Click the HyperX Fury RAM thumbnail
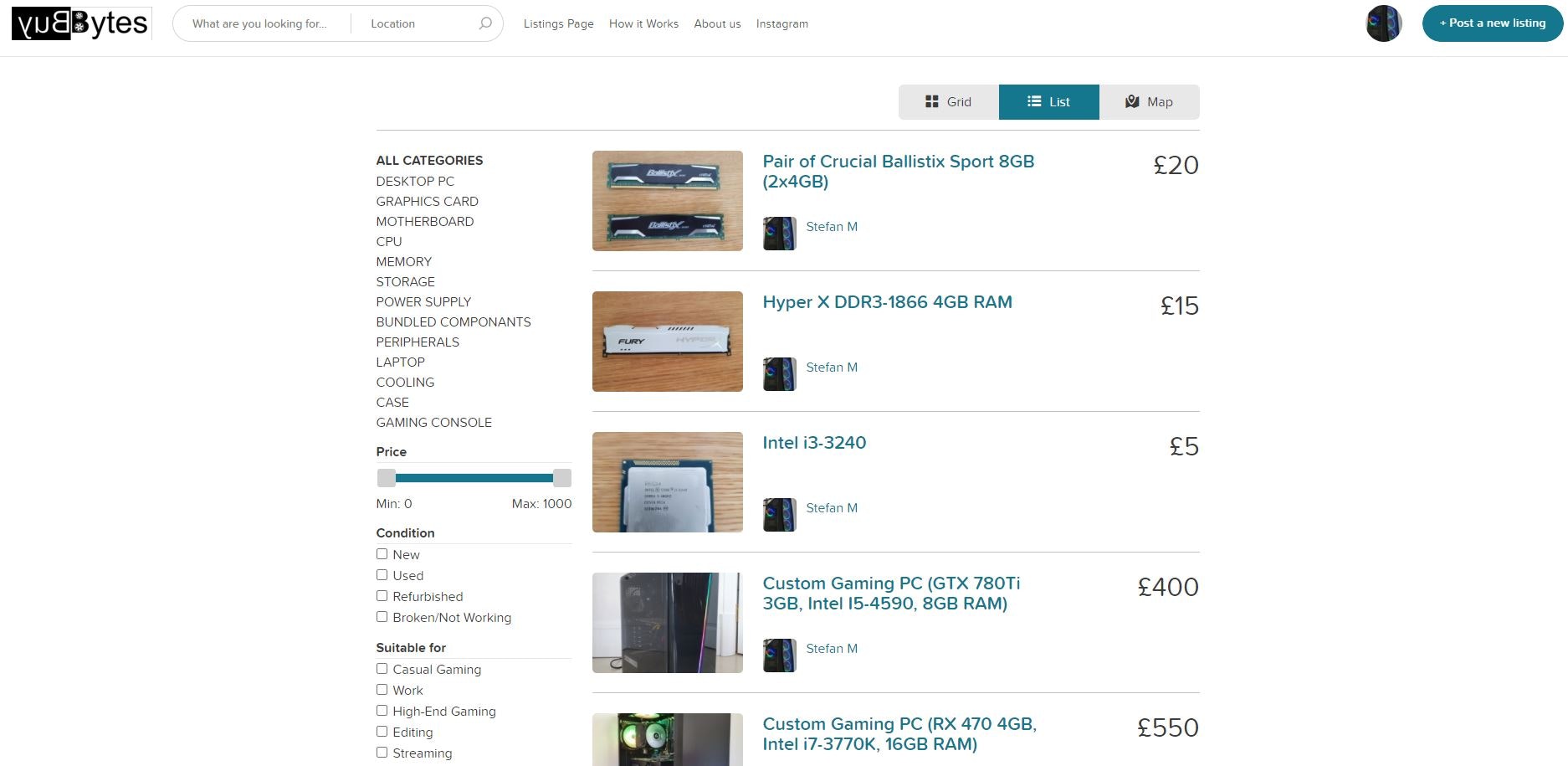 point(668,342)
